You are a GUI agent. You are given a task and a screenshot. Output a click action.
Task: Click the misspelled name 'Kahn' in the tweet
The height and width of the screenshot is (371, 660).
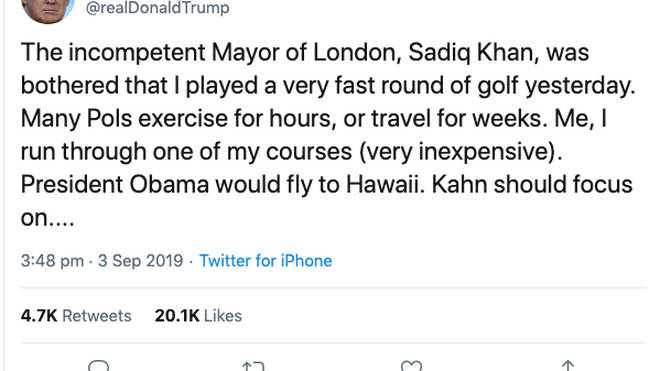pyautogui.click(x=459, y=185)
